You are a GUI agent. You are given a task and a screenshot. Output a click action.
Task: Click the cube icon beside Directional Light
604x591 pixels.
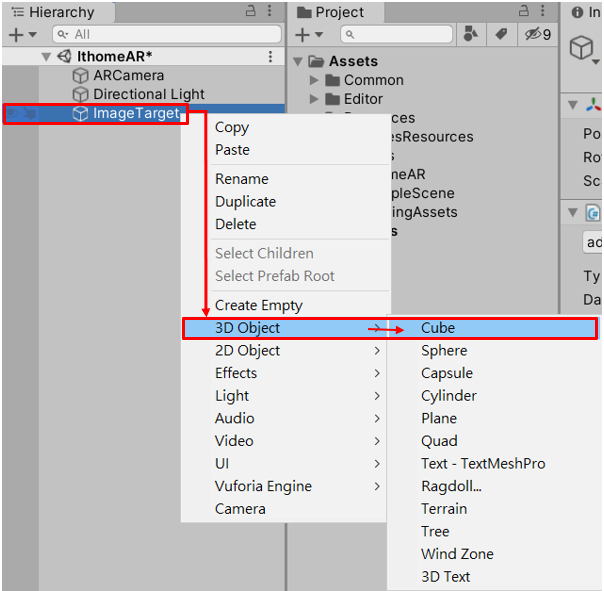tap(81, 94)
